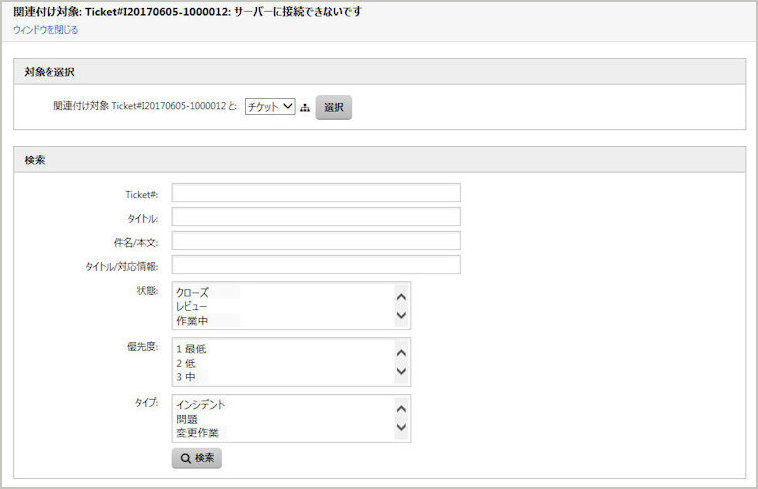Click the 件名/本文 input field

(x=315, y=241)
